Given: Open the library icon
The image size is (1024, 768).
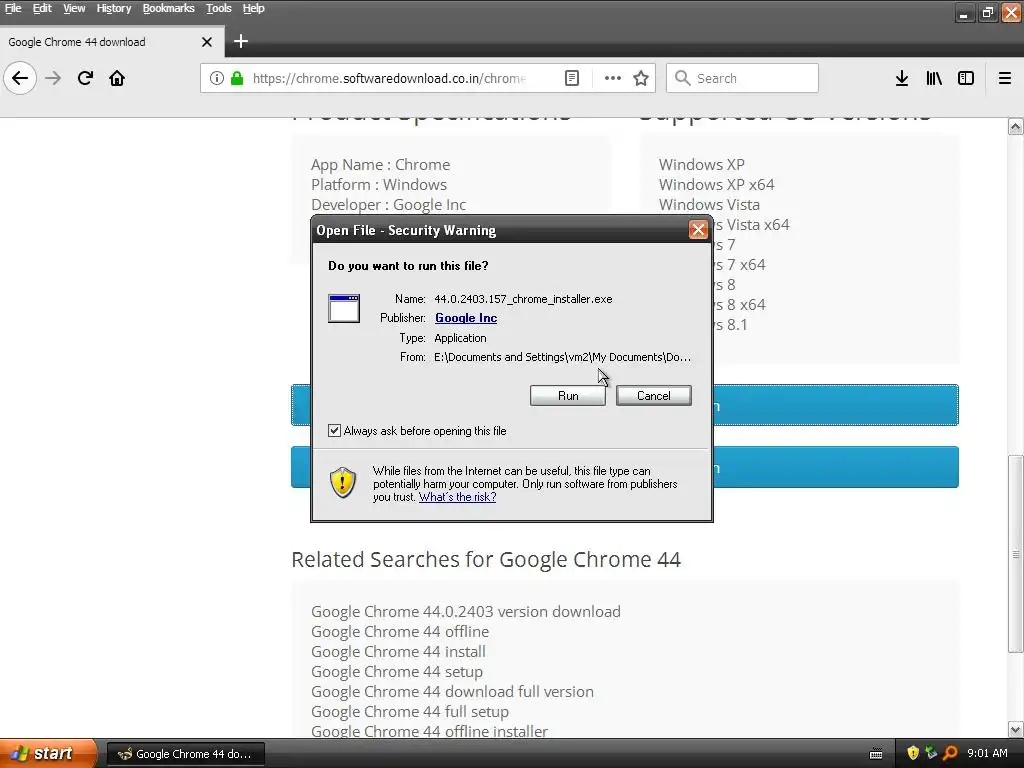Looking at the screenshot, I should pyautogui.click(x=934, y=78).
